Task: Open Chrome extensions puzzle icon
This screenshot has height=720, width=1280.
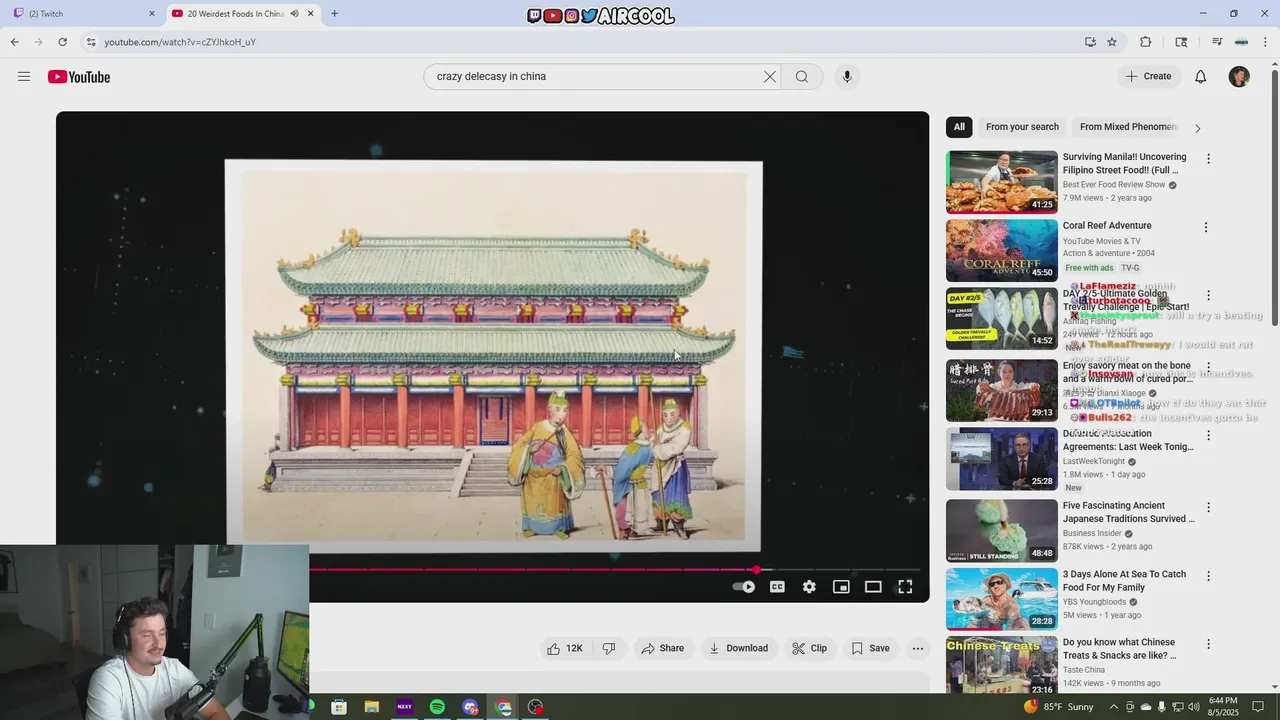Action: coord(1146,42)
